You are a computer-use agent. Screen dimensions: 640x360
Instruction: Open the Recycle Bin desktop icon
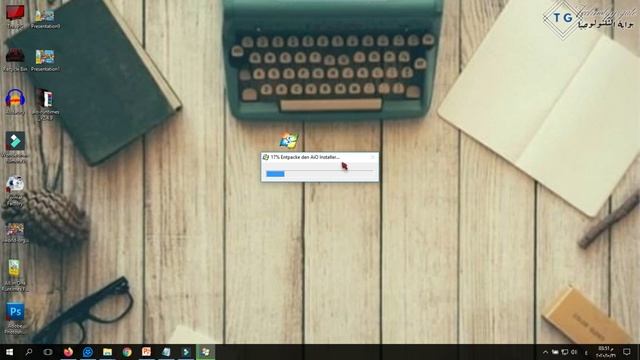[x=15, y=60]
